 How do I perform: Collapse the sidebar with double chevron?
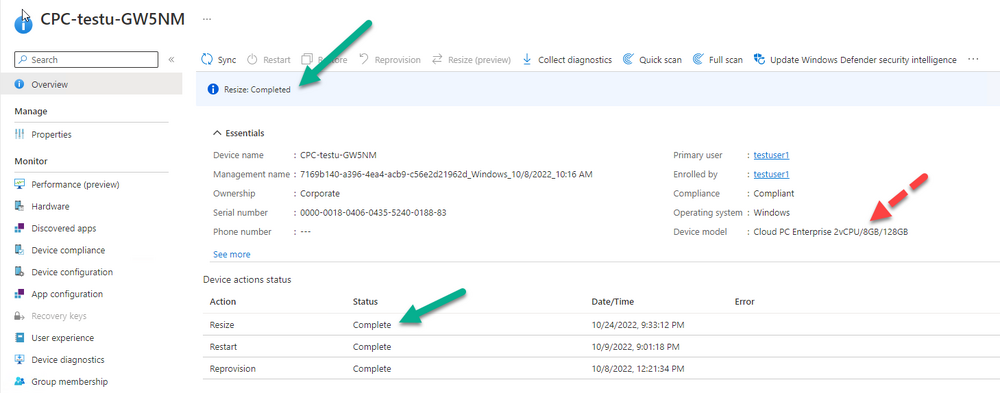[172, 59]
